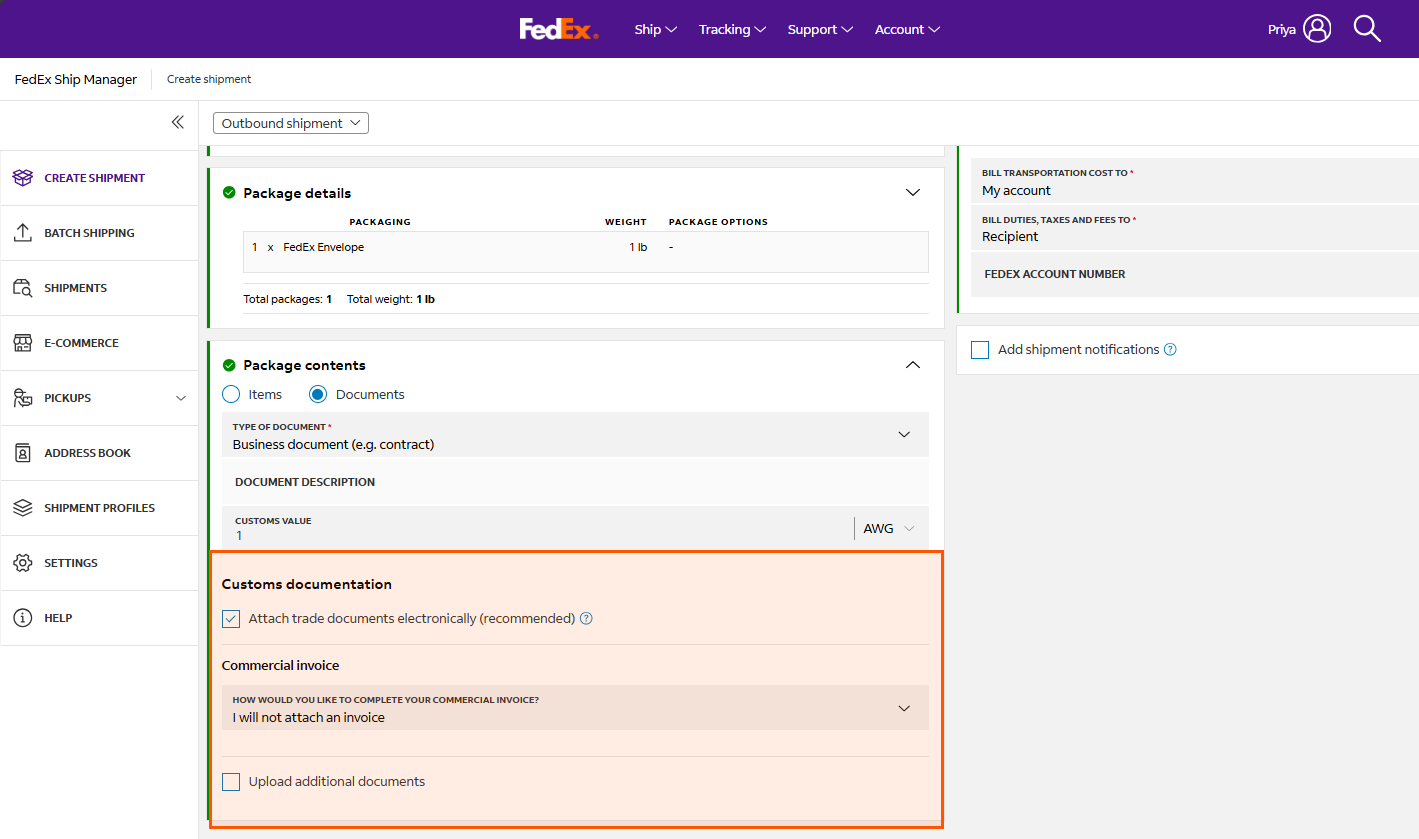Click help icon beside shipment notifications
Image resolution: width=1419 pixels, height=839 pixels.
pyautogui.click(x=1170, y=350)
